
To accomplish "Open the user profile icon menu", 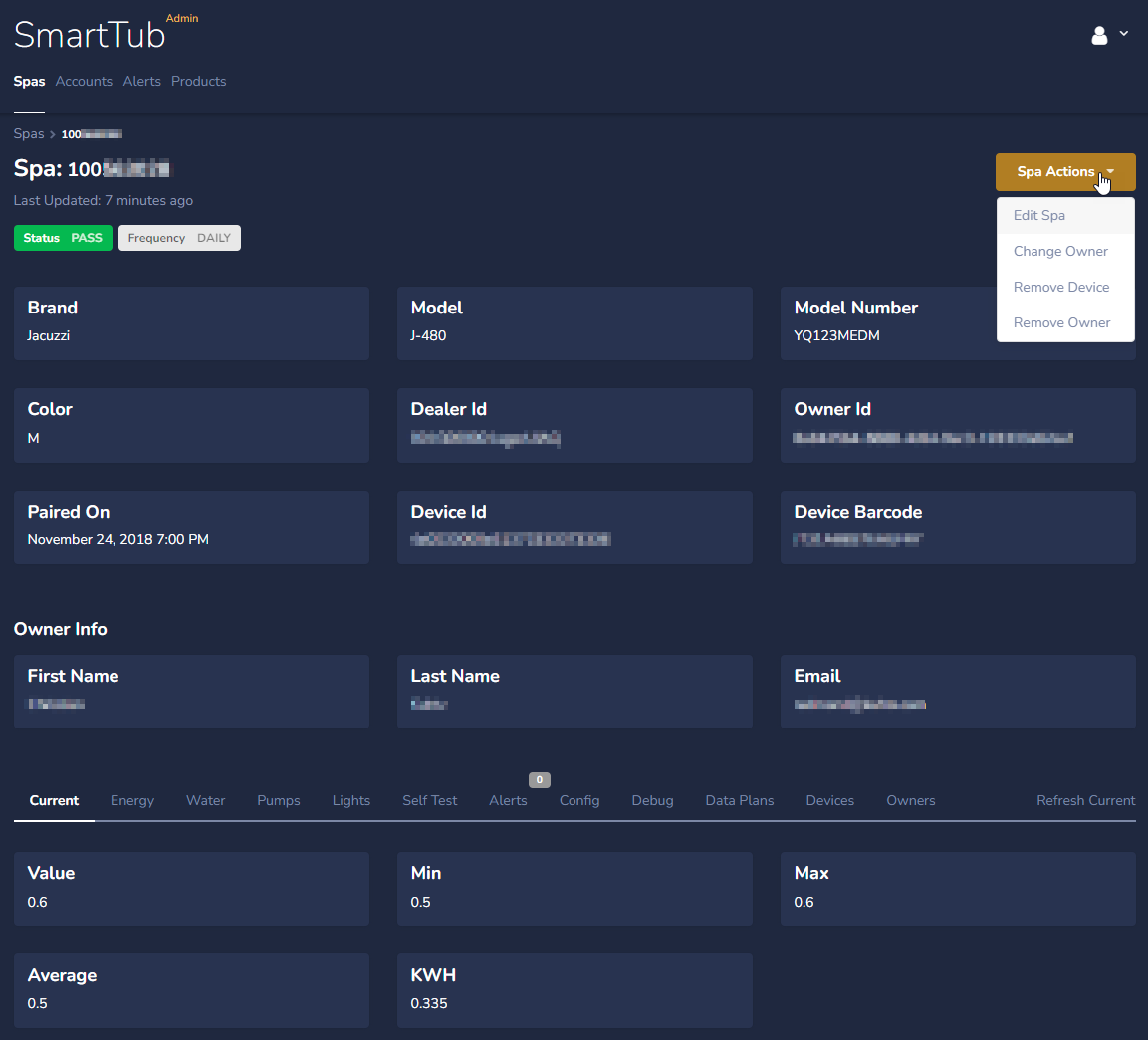I will click(1099, 35).
